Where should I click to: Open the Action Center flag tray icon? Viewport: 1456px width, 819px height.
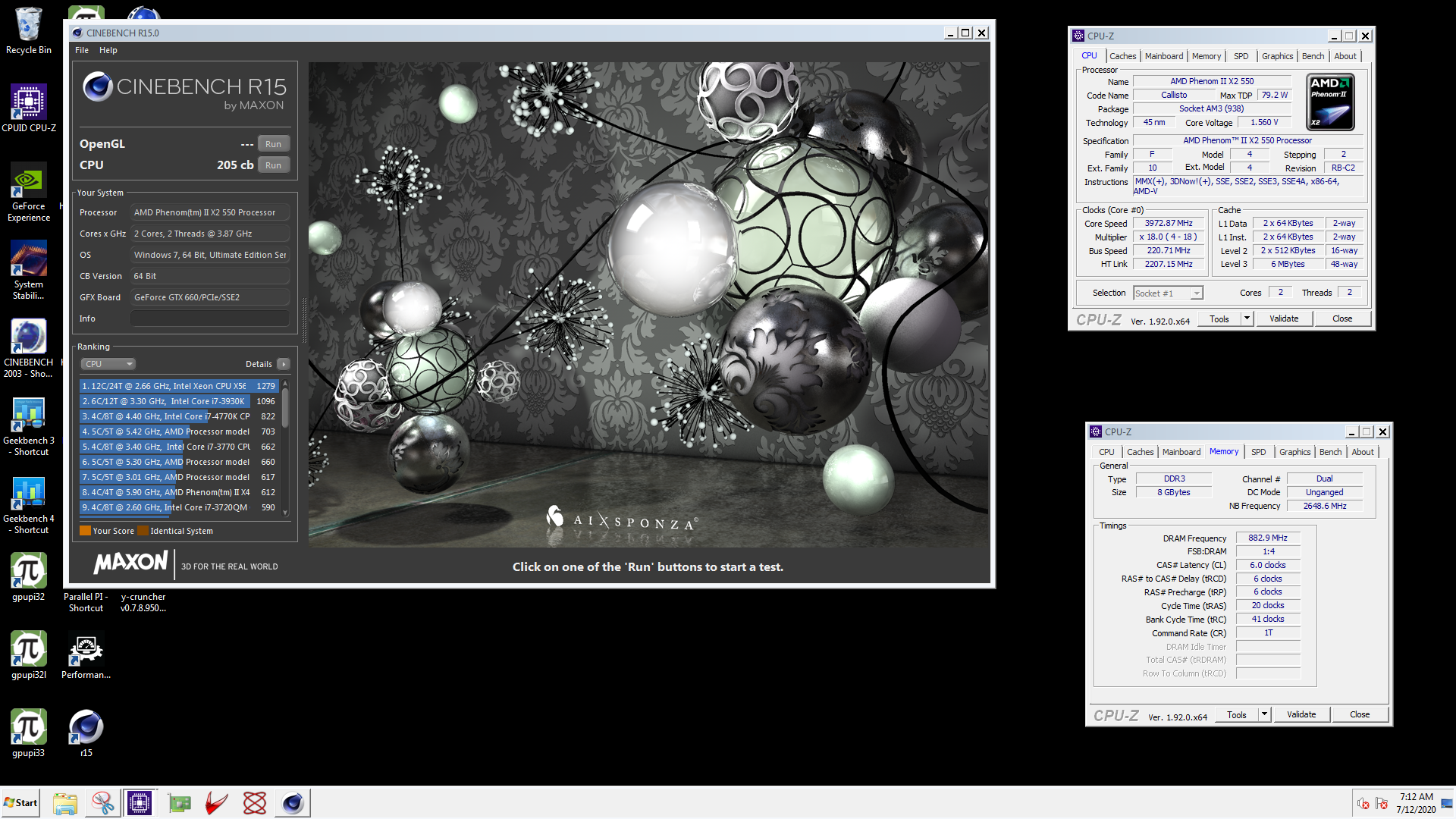click(1382, 803)
